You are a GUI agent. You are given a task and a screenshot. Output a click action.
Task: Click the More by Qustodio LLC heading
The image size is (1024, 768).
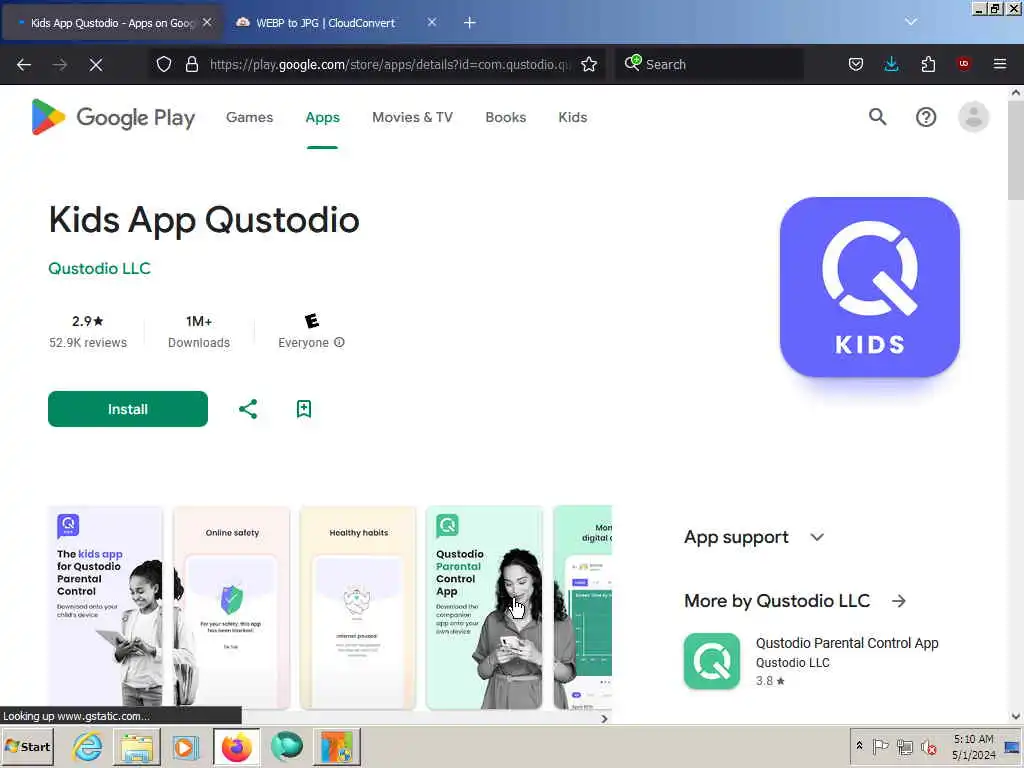pos(777,601)
